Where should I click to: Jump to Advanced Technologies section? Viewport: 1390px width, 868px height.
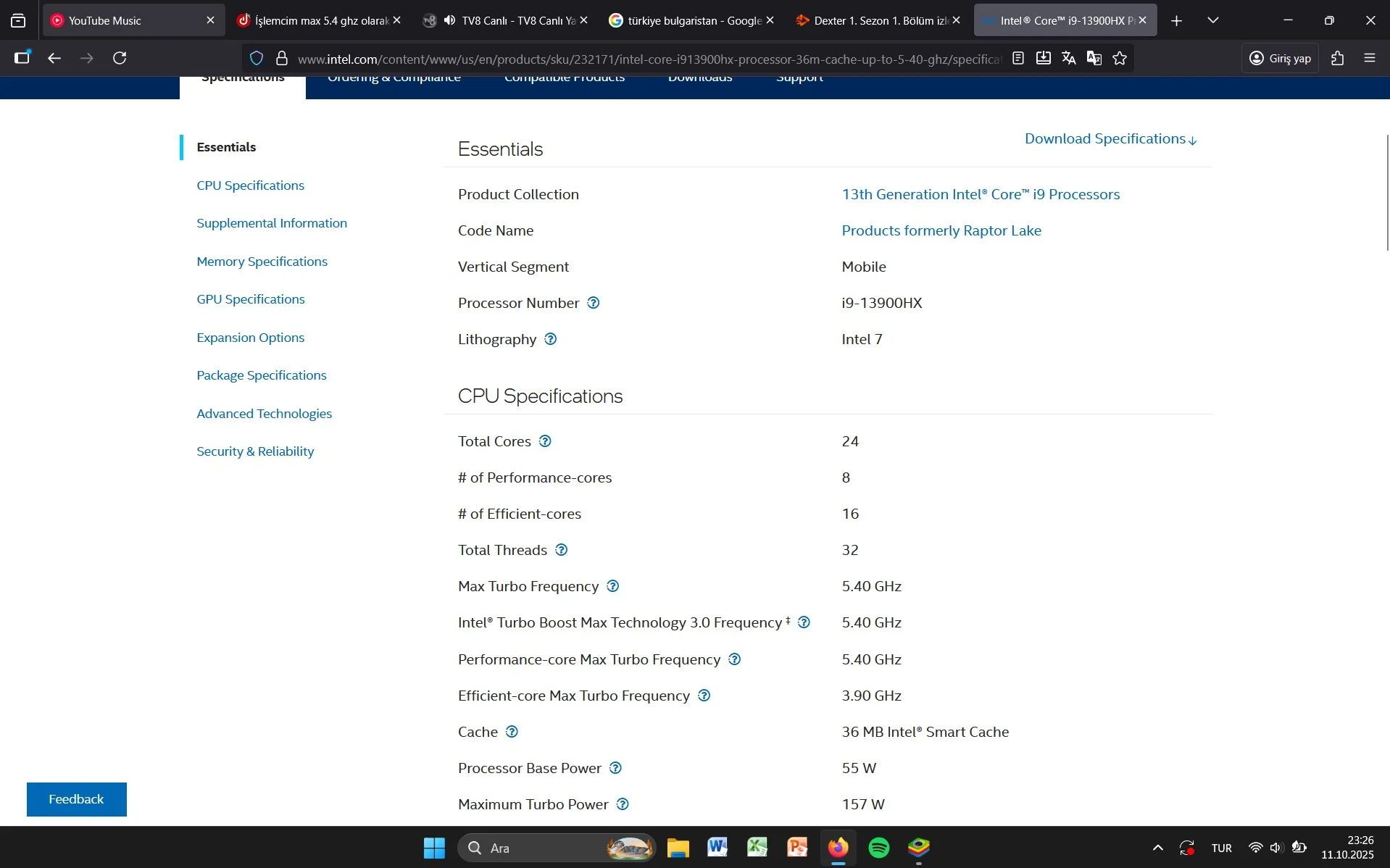point(265,414)
